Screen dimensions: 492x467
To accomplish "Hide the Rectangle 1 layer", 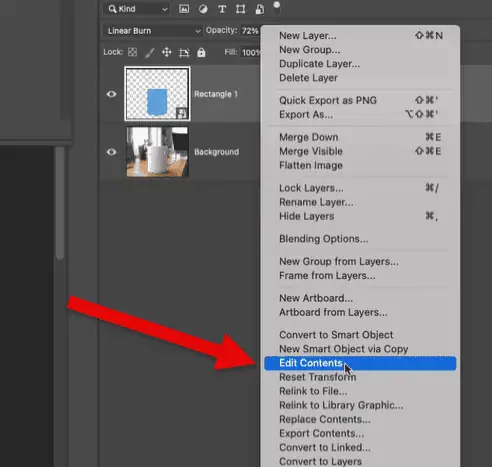I will click(111, 94).
